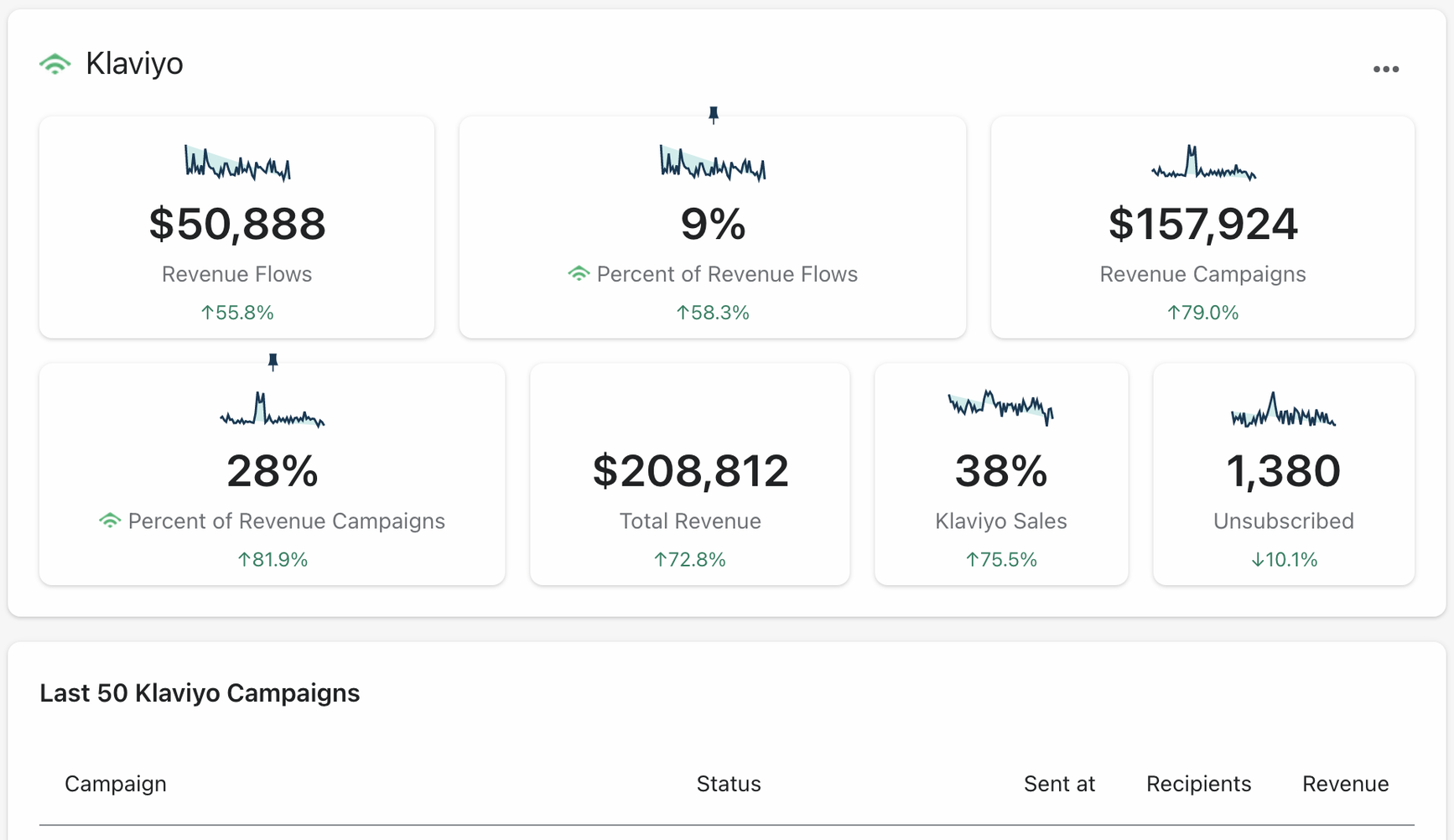The image size is (1454, 840).
Task: Click the ↑75.5% change indicator
Action: coord(1001,559)
